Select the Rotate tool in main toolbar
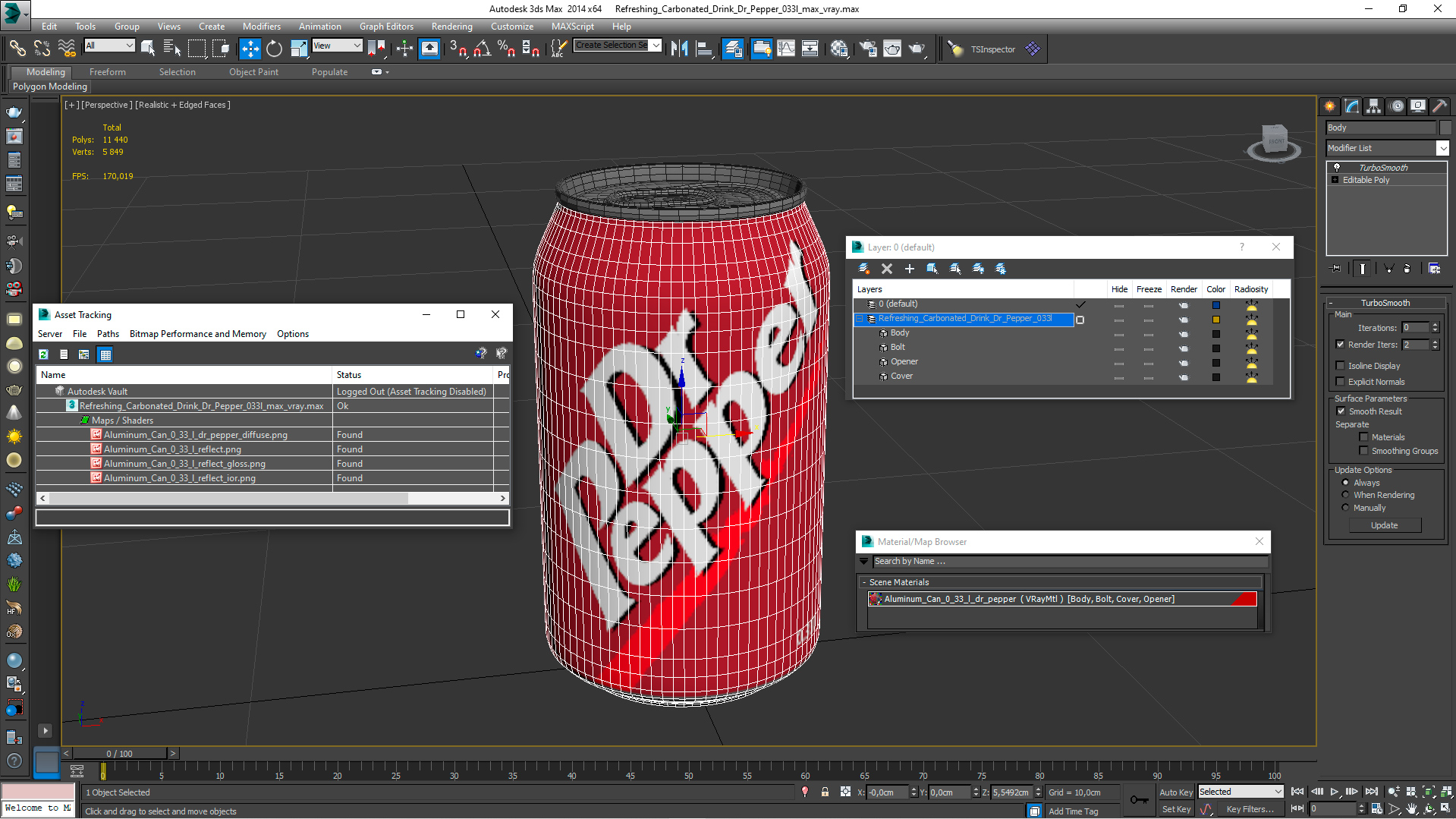The height and width of the screenshot is (819, 1456). tap(274, 49)
